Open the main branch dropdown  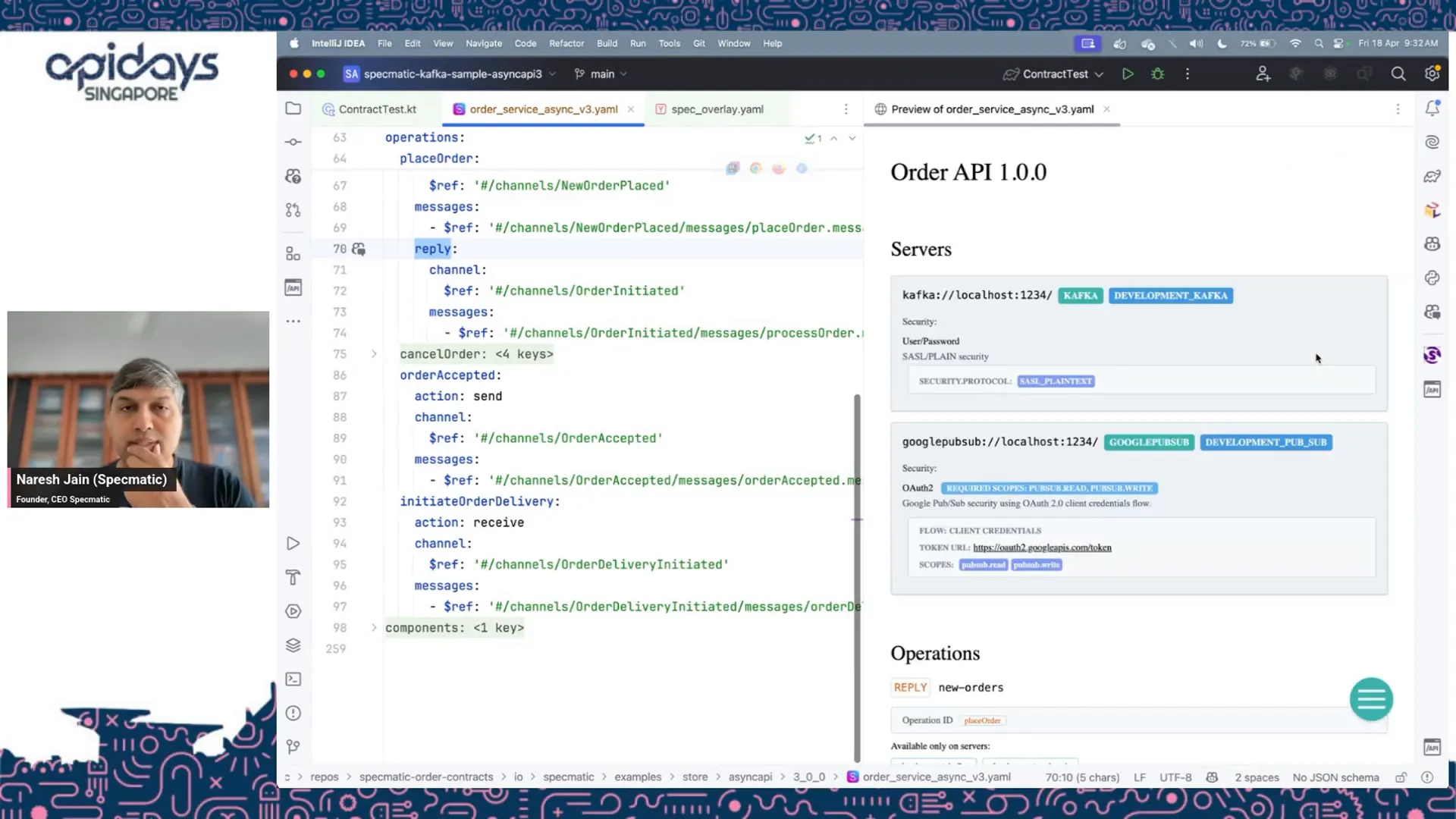601,74
